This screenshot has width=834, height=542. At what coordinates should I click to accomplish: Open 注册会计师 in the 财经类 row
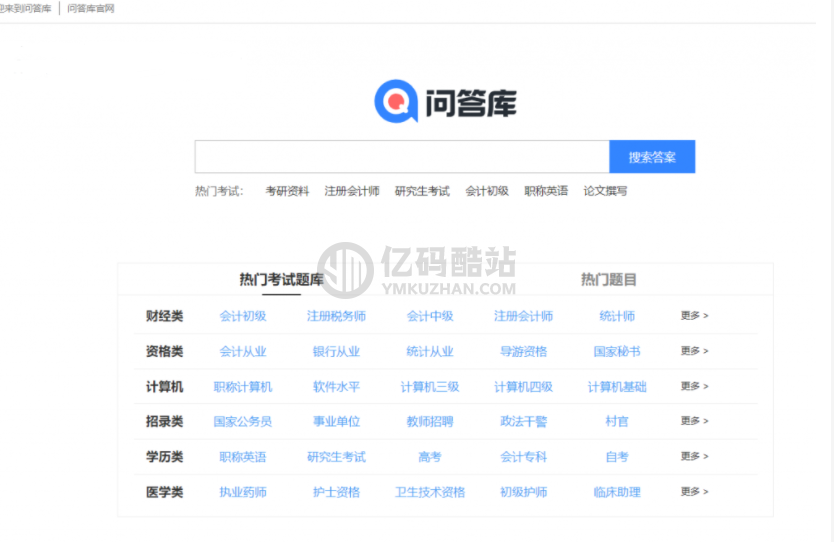523,316
